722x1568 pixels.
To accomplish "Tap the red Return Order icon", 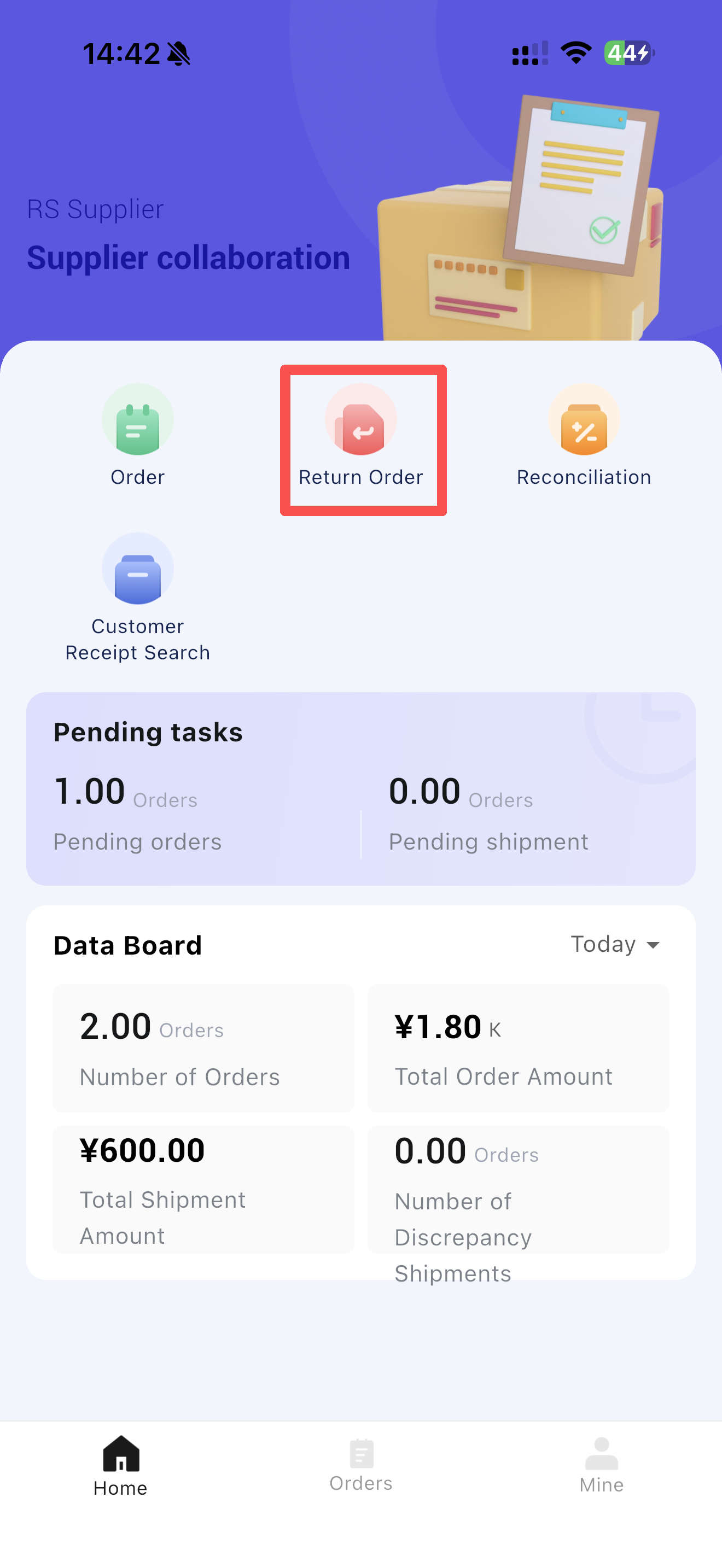I will pos(361,420).
